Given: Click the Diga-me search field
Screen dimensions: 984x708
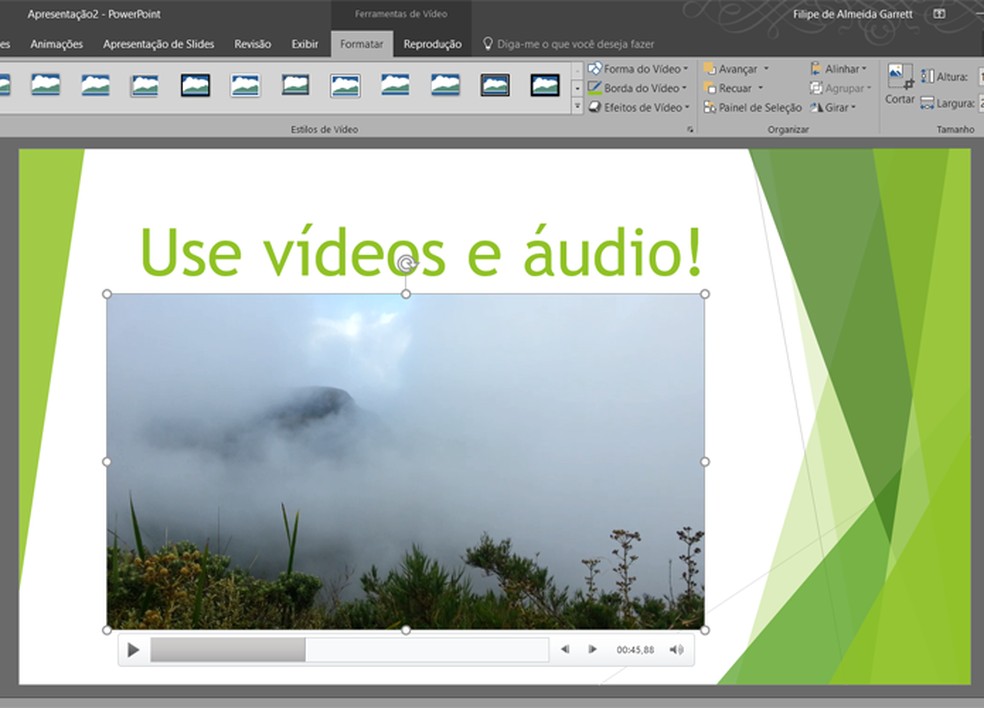Looking at the screenshot, I should click(570, 43).
